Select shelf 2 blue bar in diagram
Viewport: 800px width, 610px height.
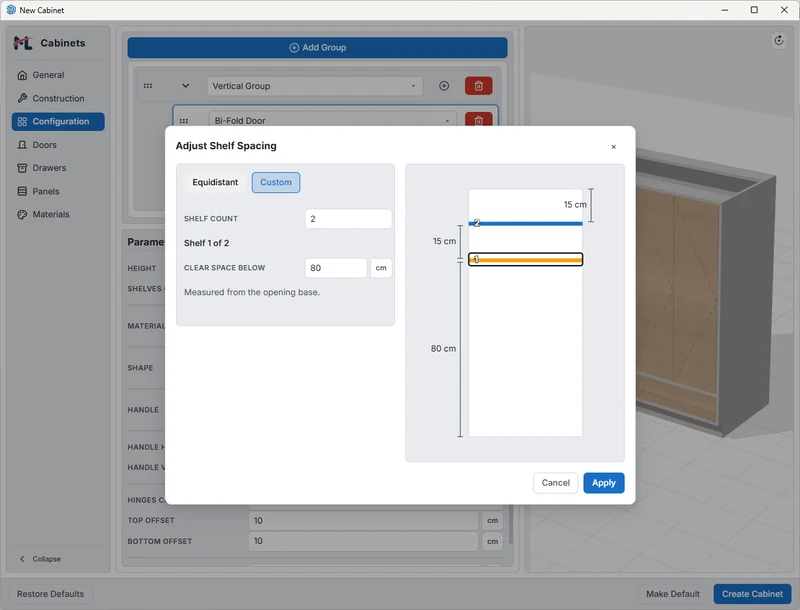[526, 223]
